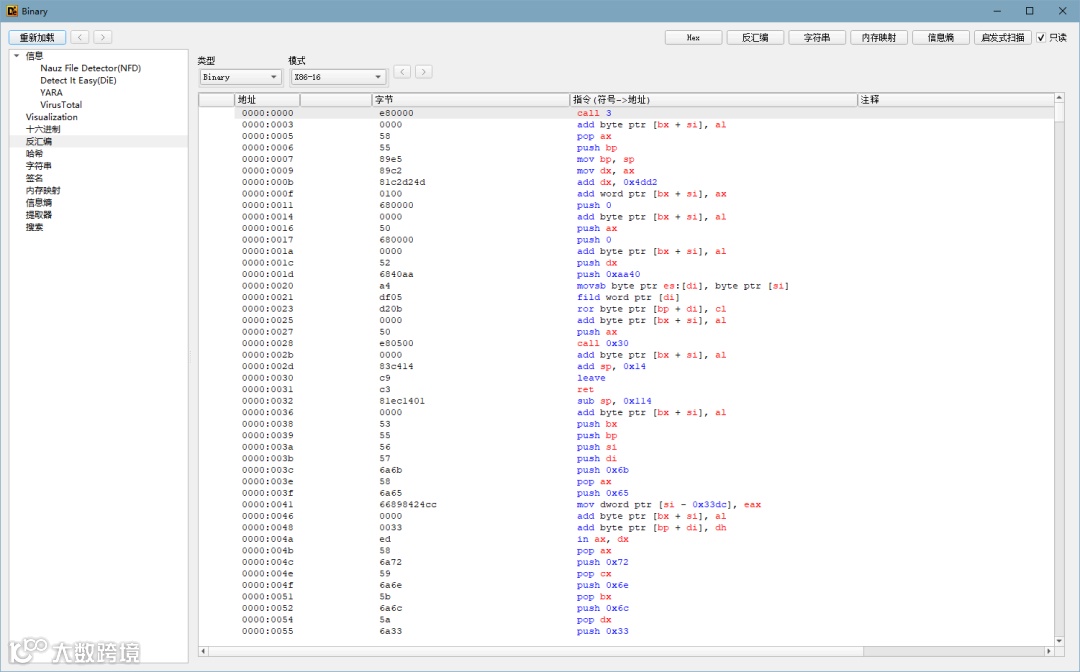
Task: Collapse the 信息 tree node
Action: coord(16,56)
